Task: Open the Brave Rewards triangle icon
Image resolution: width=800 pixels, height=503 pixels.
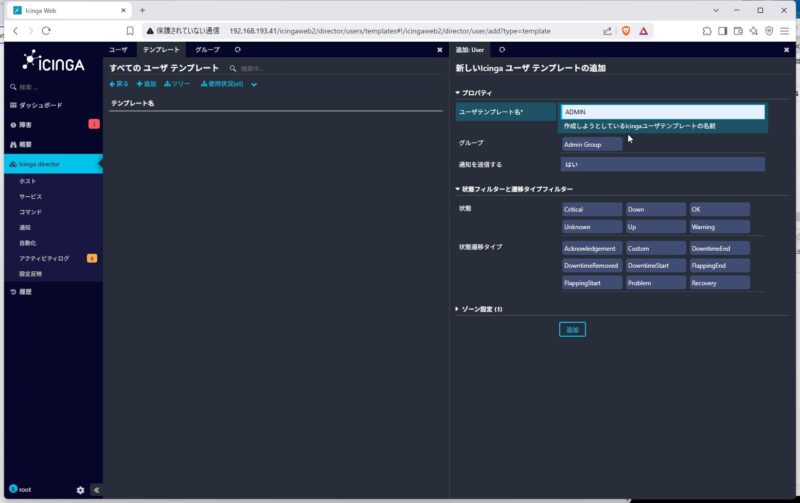Action: pyautogui.click(x=643, y=31)
